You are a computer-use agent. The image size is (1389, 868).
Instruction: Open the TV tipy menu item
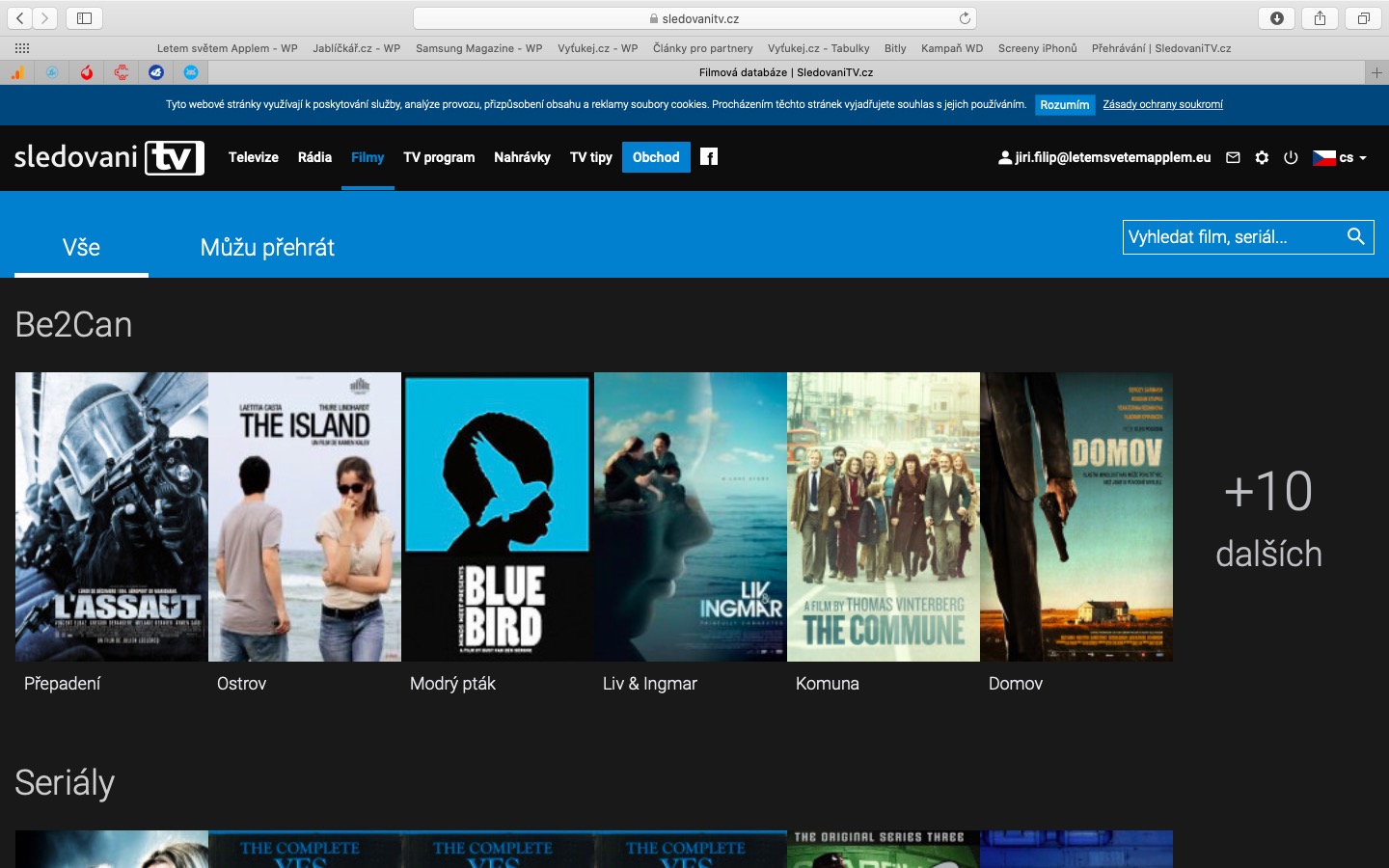pyautogui.click(x=591, y=157)
